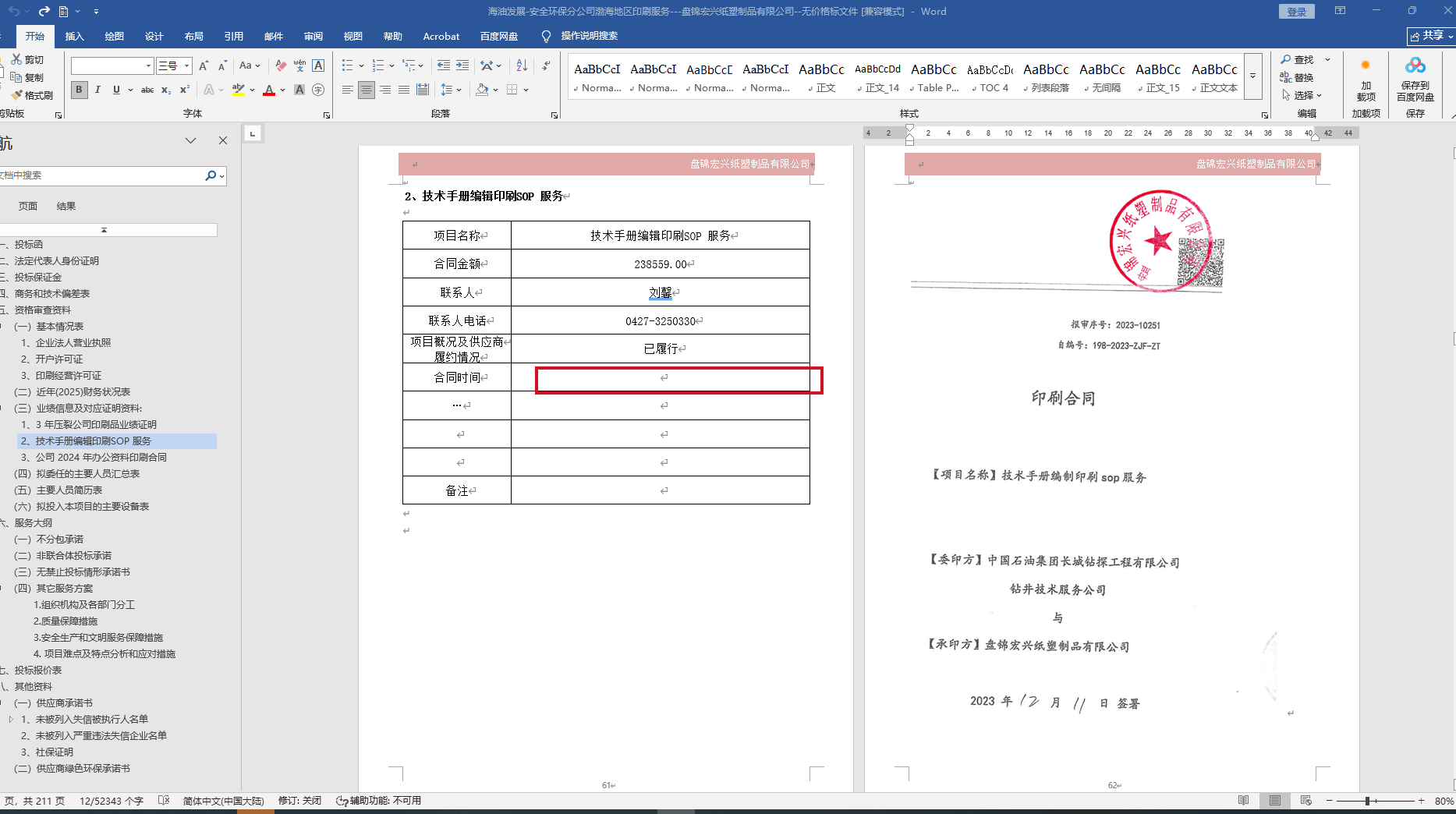Click the magnifier icon in navigation search box
This screenshot has width=1456, height=814.
(211, 175)
